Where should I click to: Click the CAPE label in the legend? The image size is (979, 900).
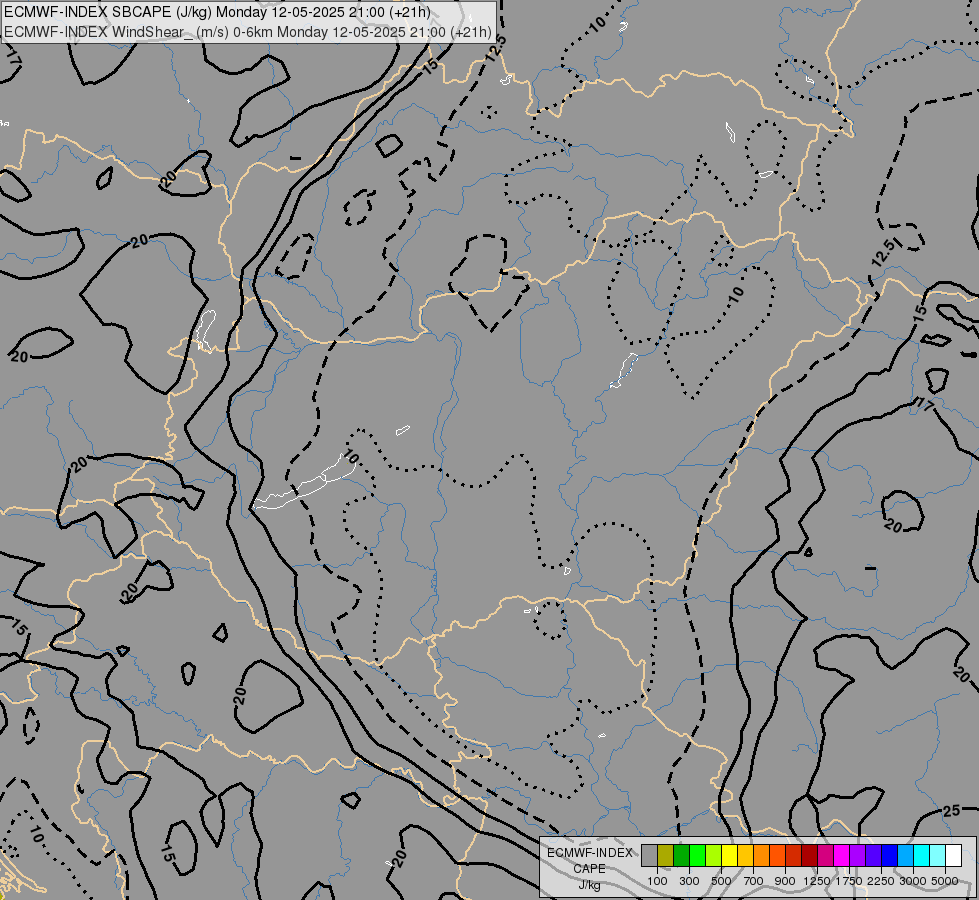pos(589,869)
